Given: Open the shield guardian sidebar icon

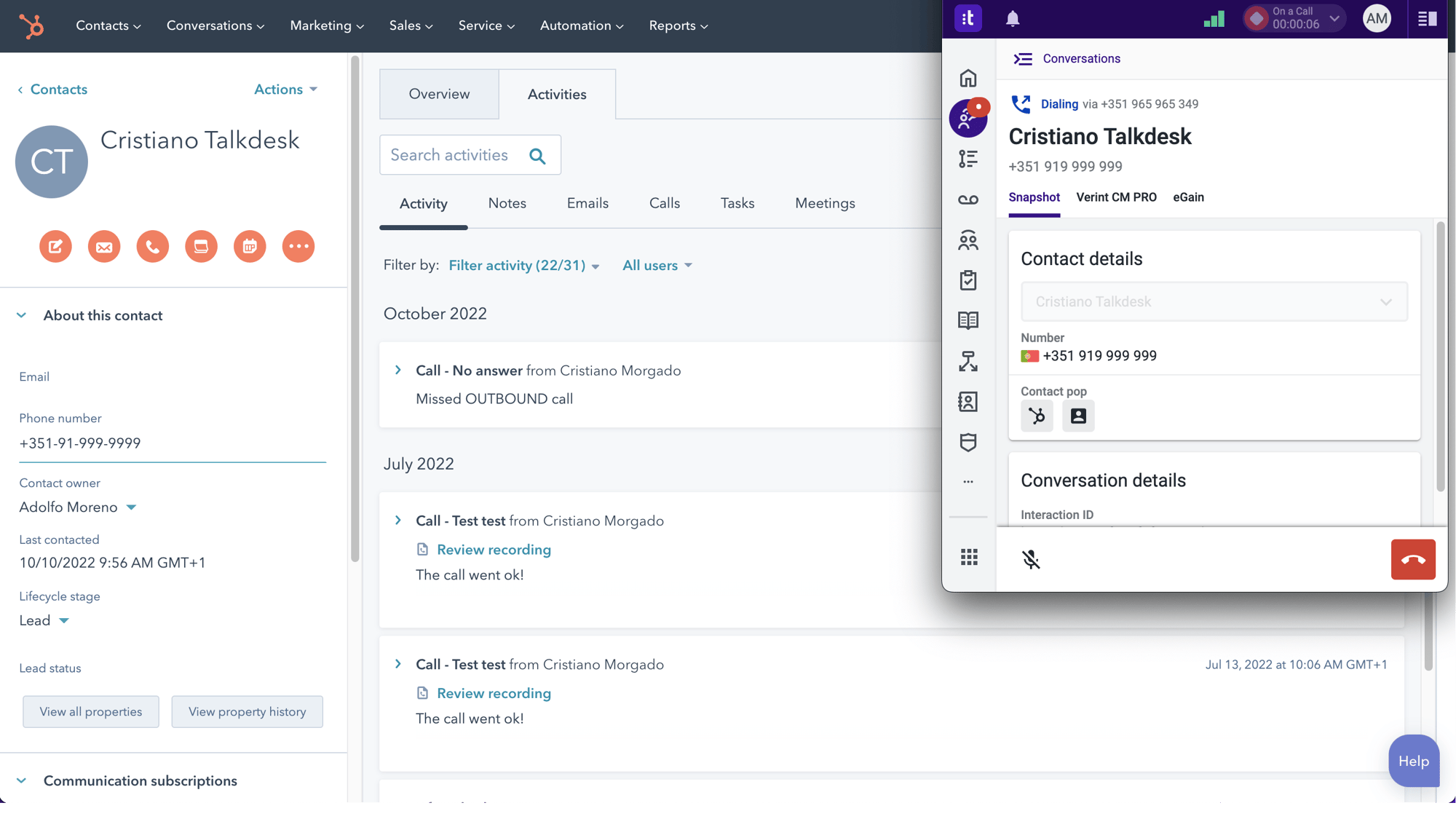Looking at the screenshot, I should (968, 442).
